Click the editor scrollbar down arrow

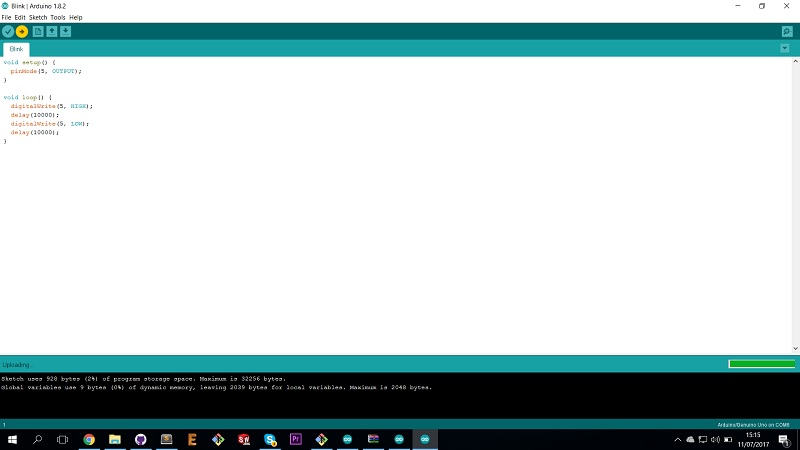pos(795,348)
